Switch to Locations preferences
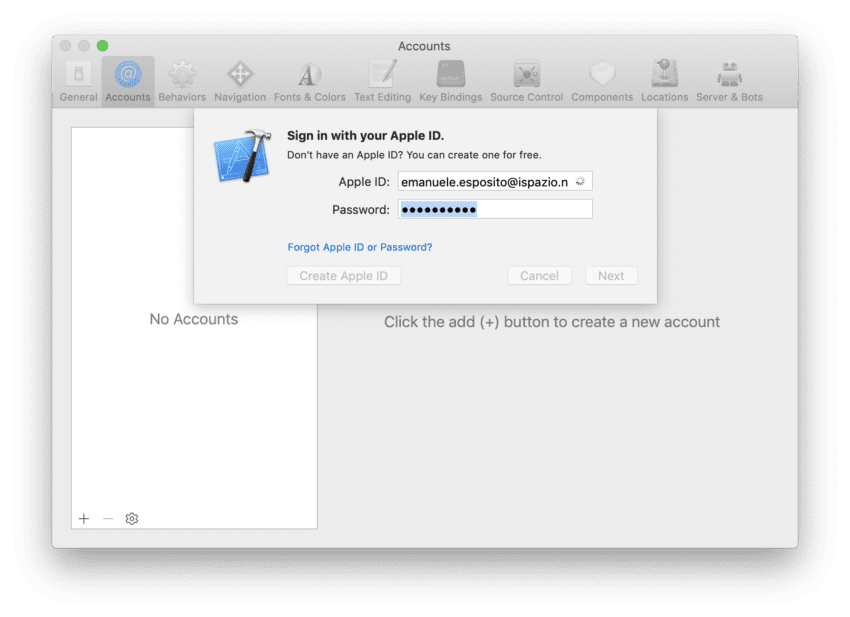The height and width of the screenshot is (617, 850). (x=665, y=81)
